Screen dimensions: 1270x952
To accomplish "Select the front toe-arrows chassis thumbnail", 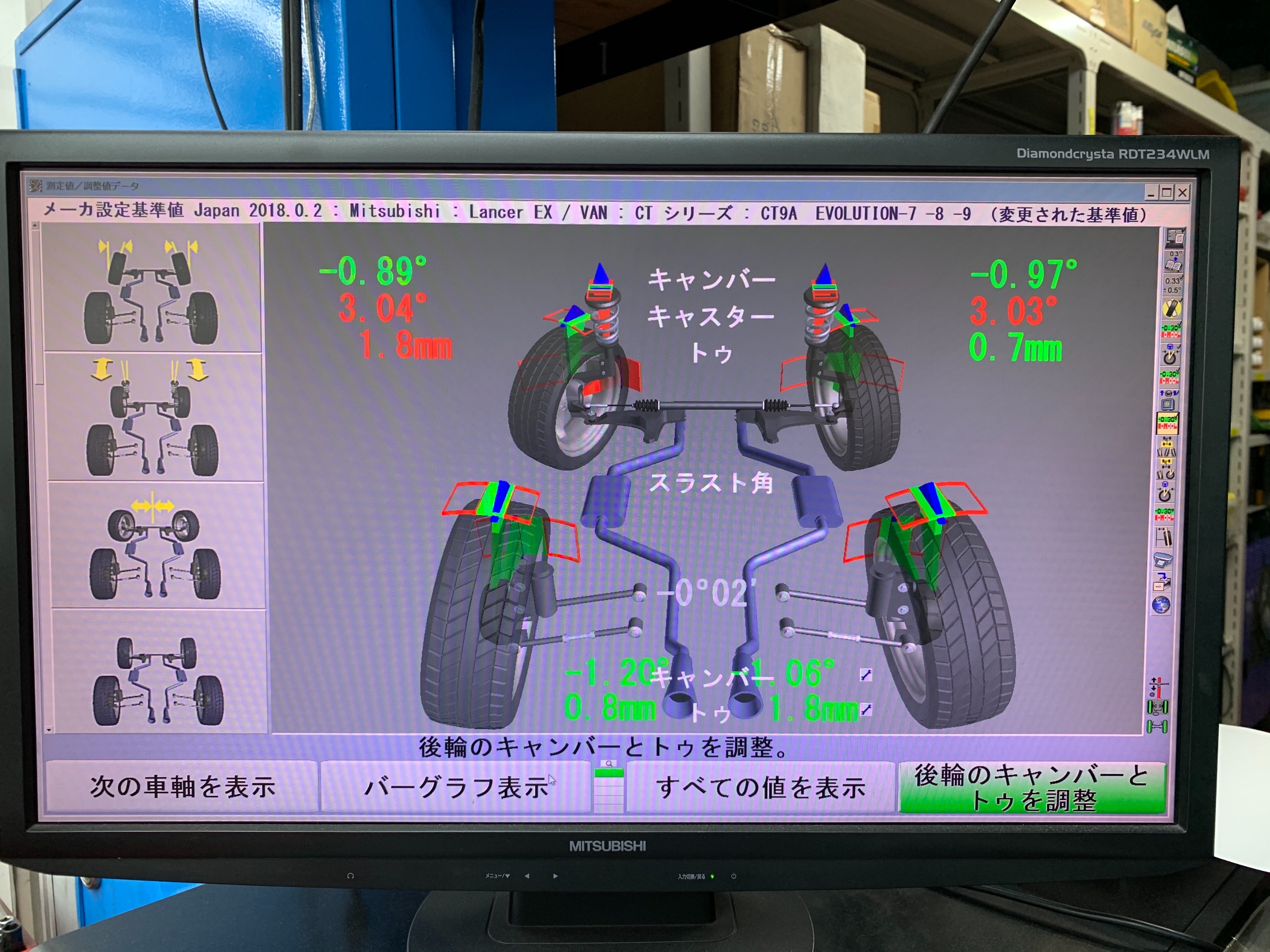I will pyautogui.click(x=152, y=289).
